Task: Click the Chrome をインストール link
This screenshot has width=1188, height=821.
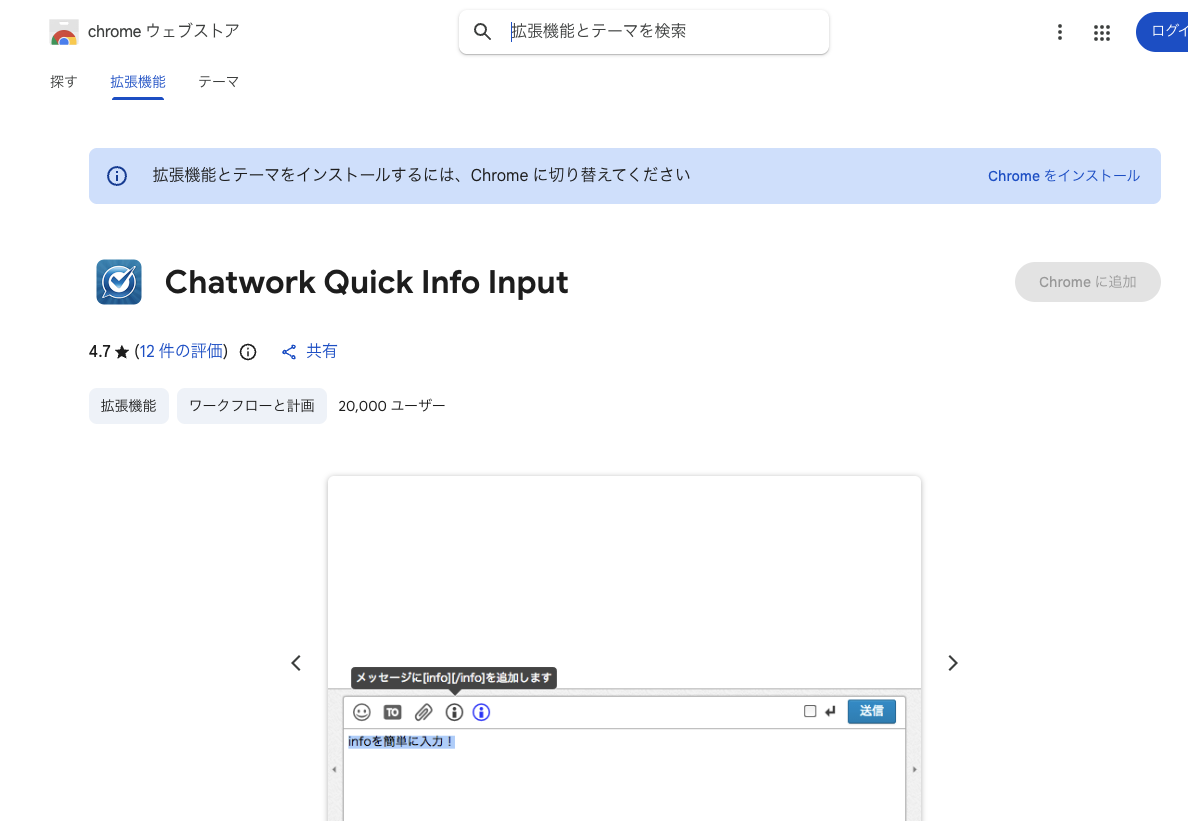Action: pos(1064,176)
